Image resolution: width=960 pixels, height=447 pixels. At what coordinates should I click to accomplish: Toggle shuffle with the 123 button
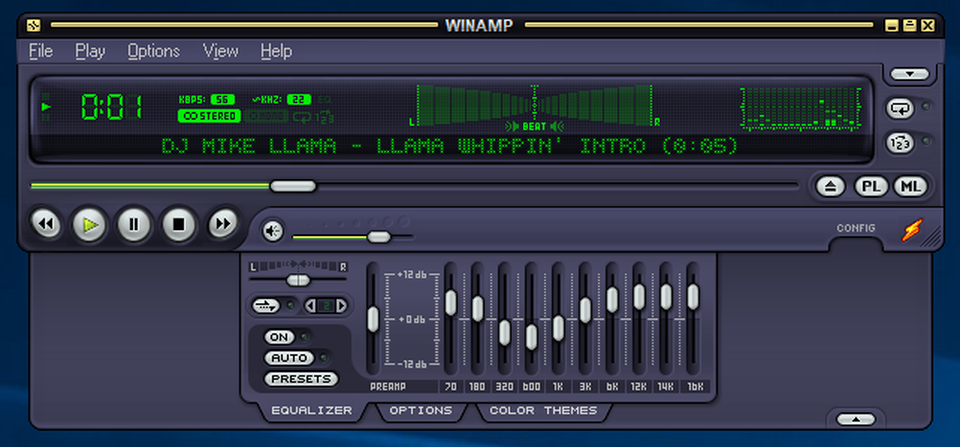900,143
